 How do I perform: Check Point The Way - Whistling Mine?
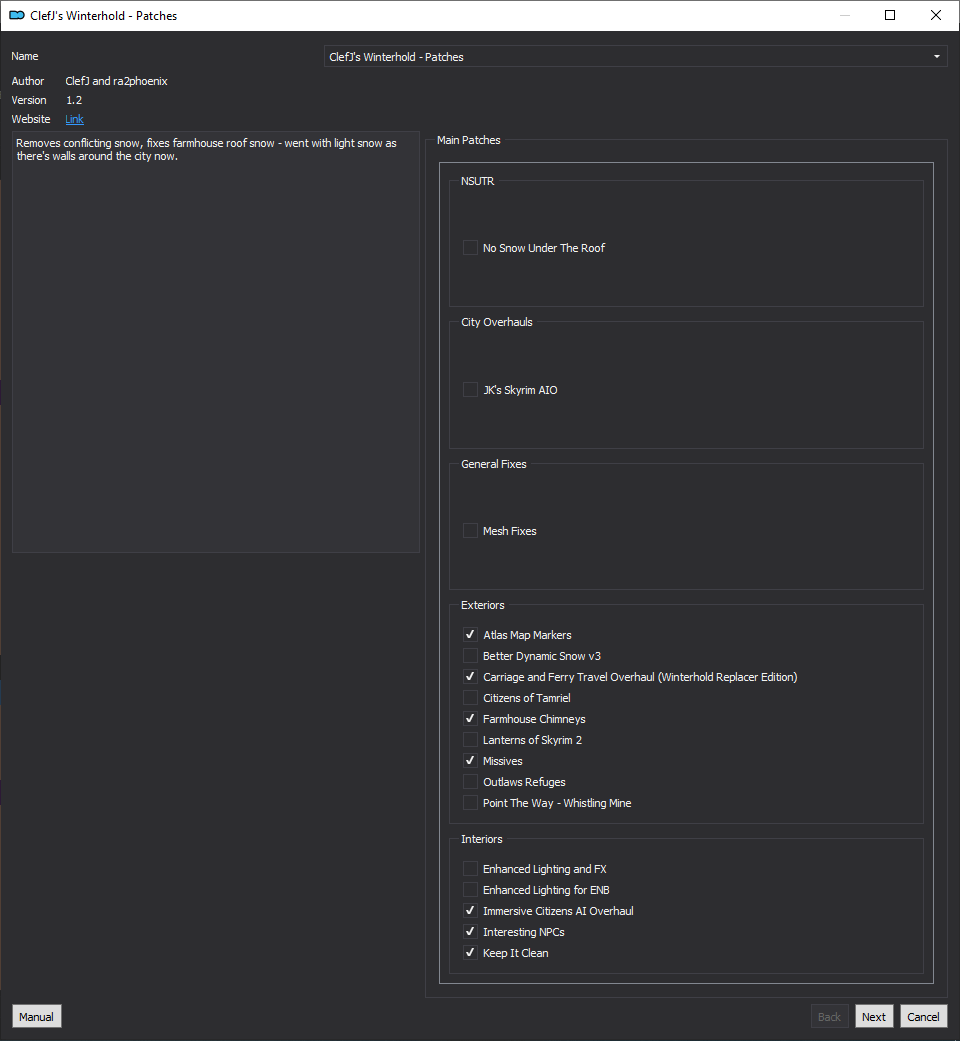(x=470, y=803)
